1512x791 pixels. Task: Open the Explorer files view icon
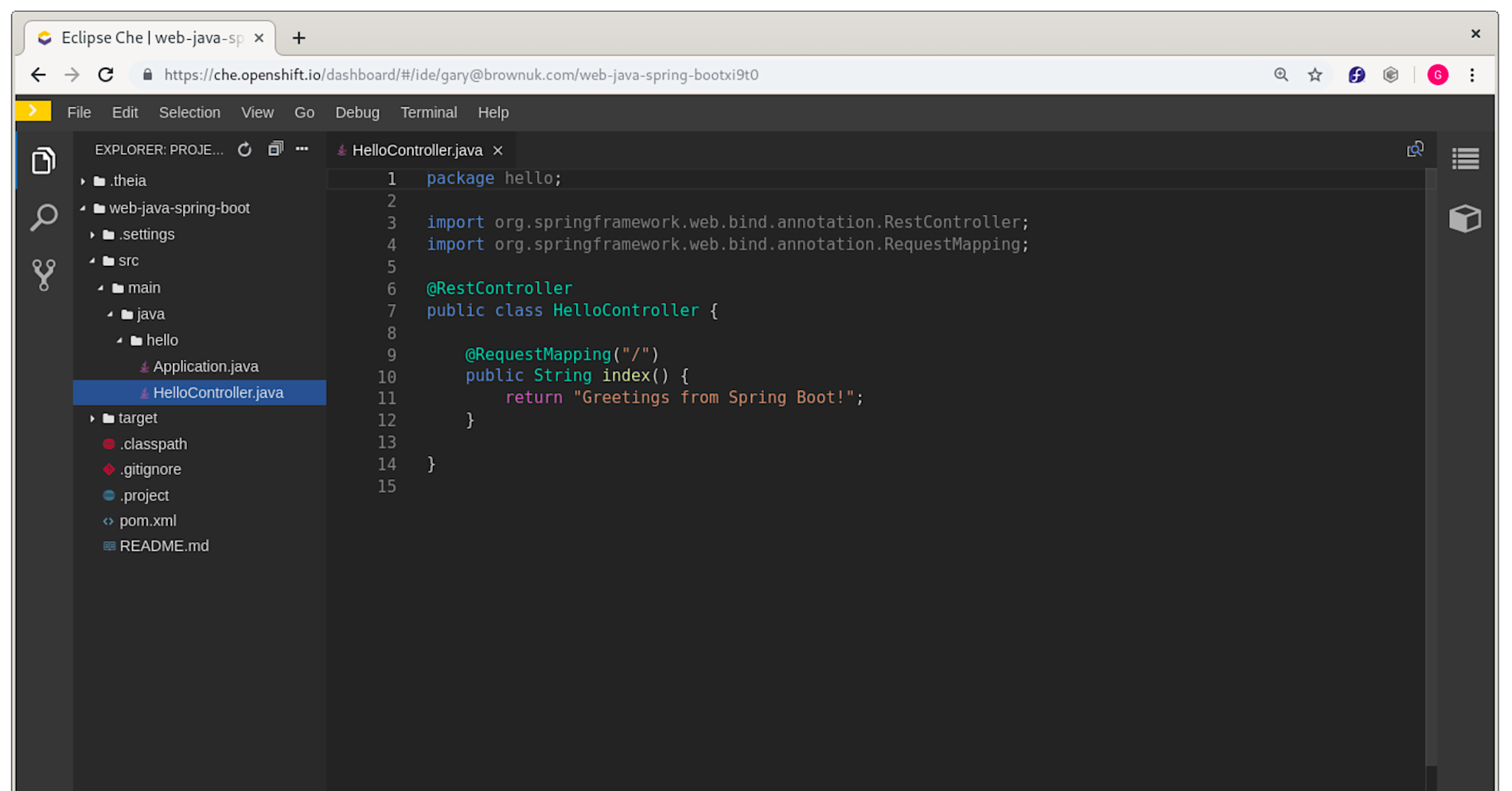click(x=44, y=162)
